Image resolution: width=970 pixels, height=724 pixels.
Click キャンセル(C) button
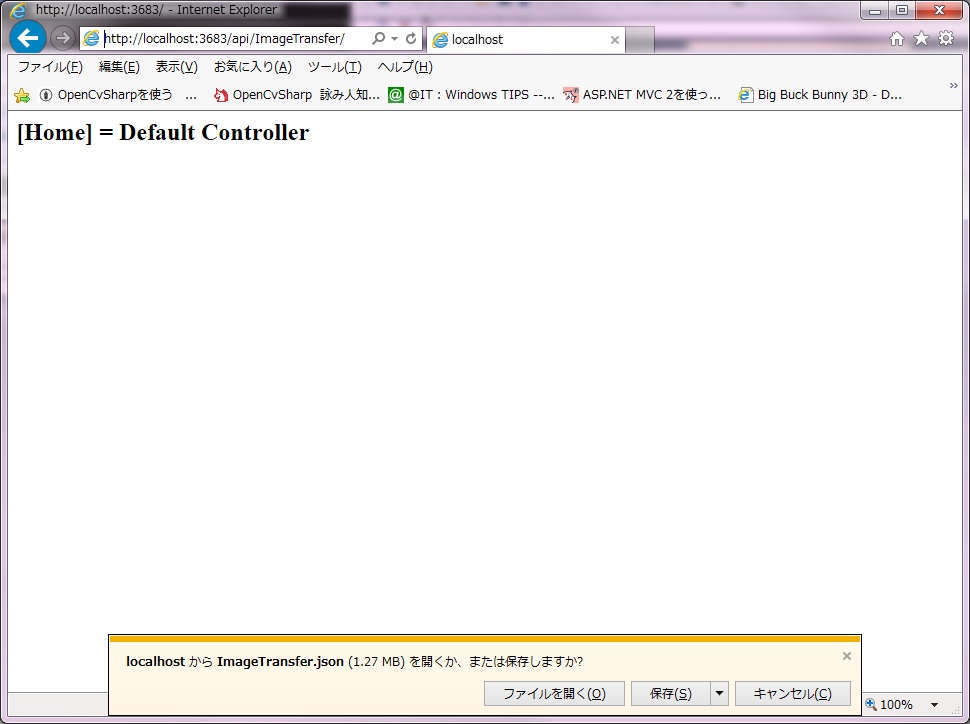pyautogui.click(x=792, y=694)
